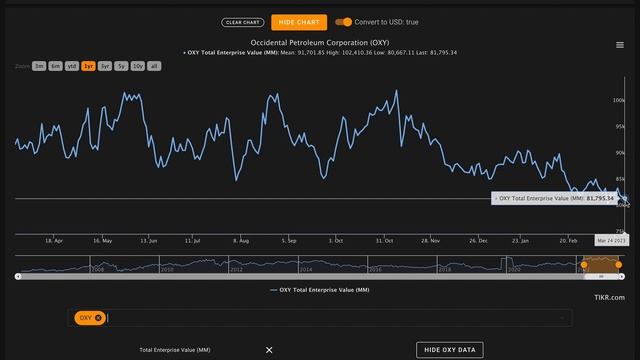Click the Clear Chart button

(242, 22)
